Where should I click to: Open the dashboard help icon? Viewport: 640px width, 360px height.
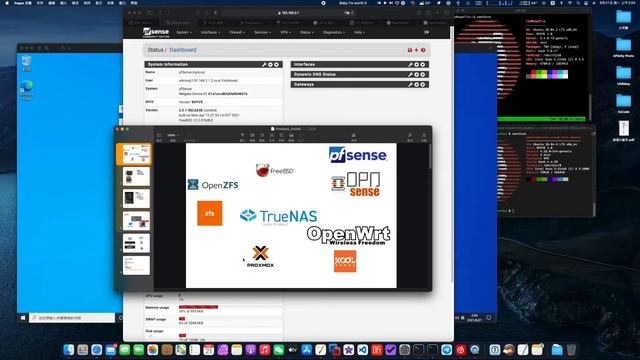pyautogui.click(x=423, y=50)
